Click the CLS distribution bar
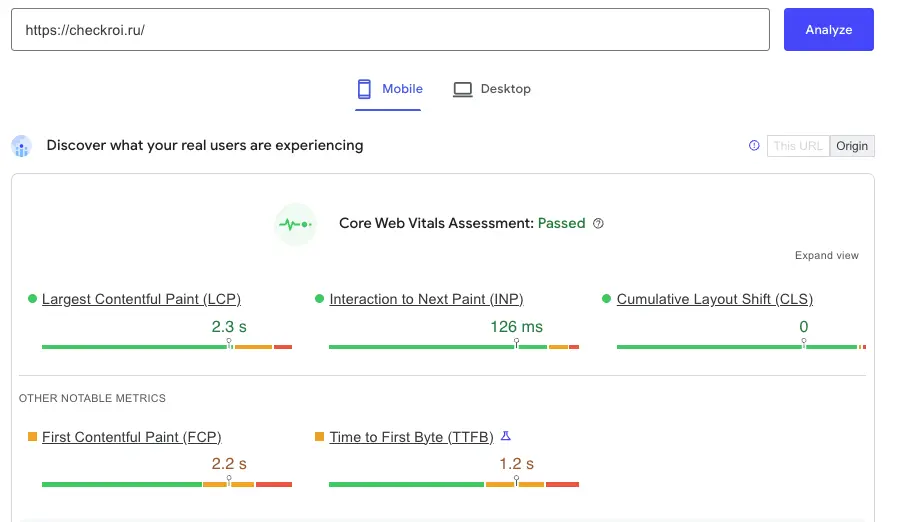 click(741, 346)
